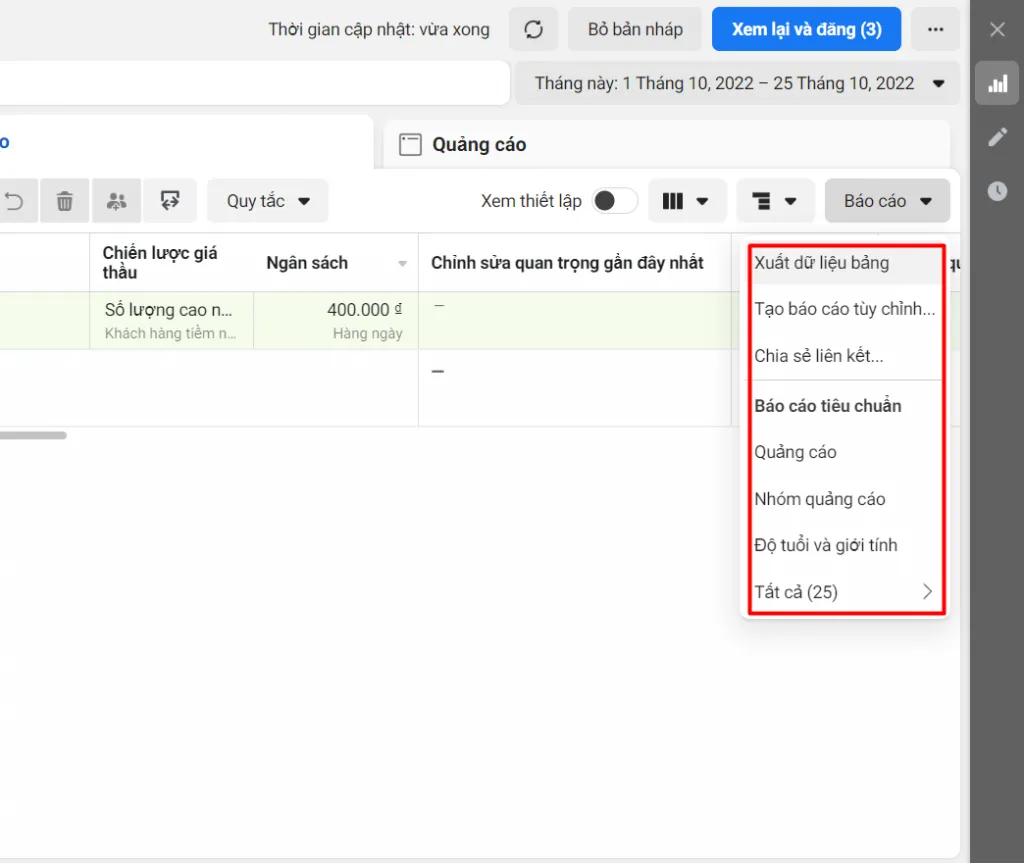This screenshot has height=863, width=1024.
Task: Click Thời gian cập nhật: vừa xong text
Action: point(379,29)
